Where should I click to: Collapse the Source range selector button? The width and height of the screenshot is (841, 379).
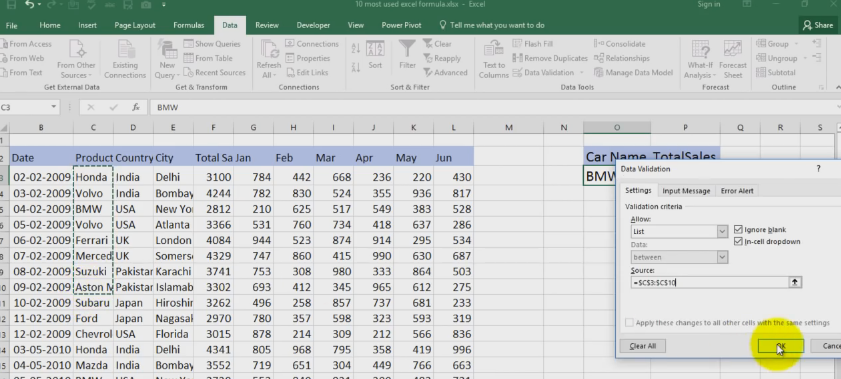pos(795,282)
